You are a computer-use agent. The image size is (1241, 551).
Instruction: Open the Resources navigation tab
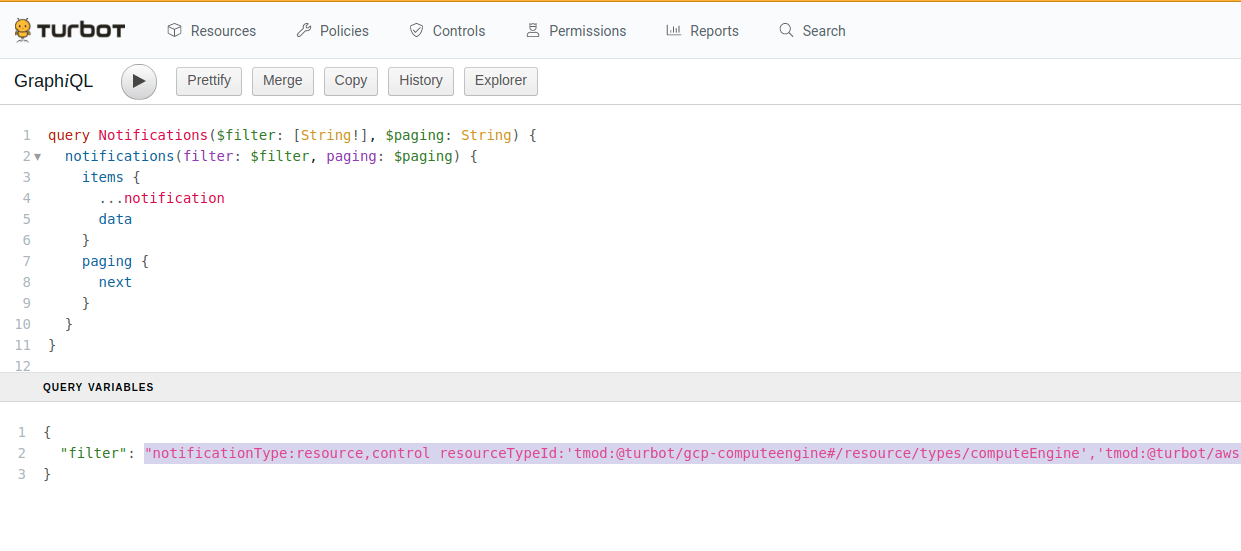pyautogui.click(x=211, y=31)
